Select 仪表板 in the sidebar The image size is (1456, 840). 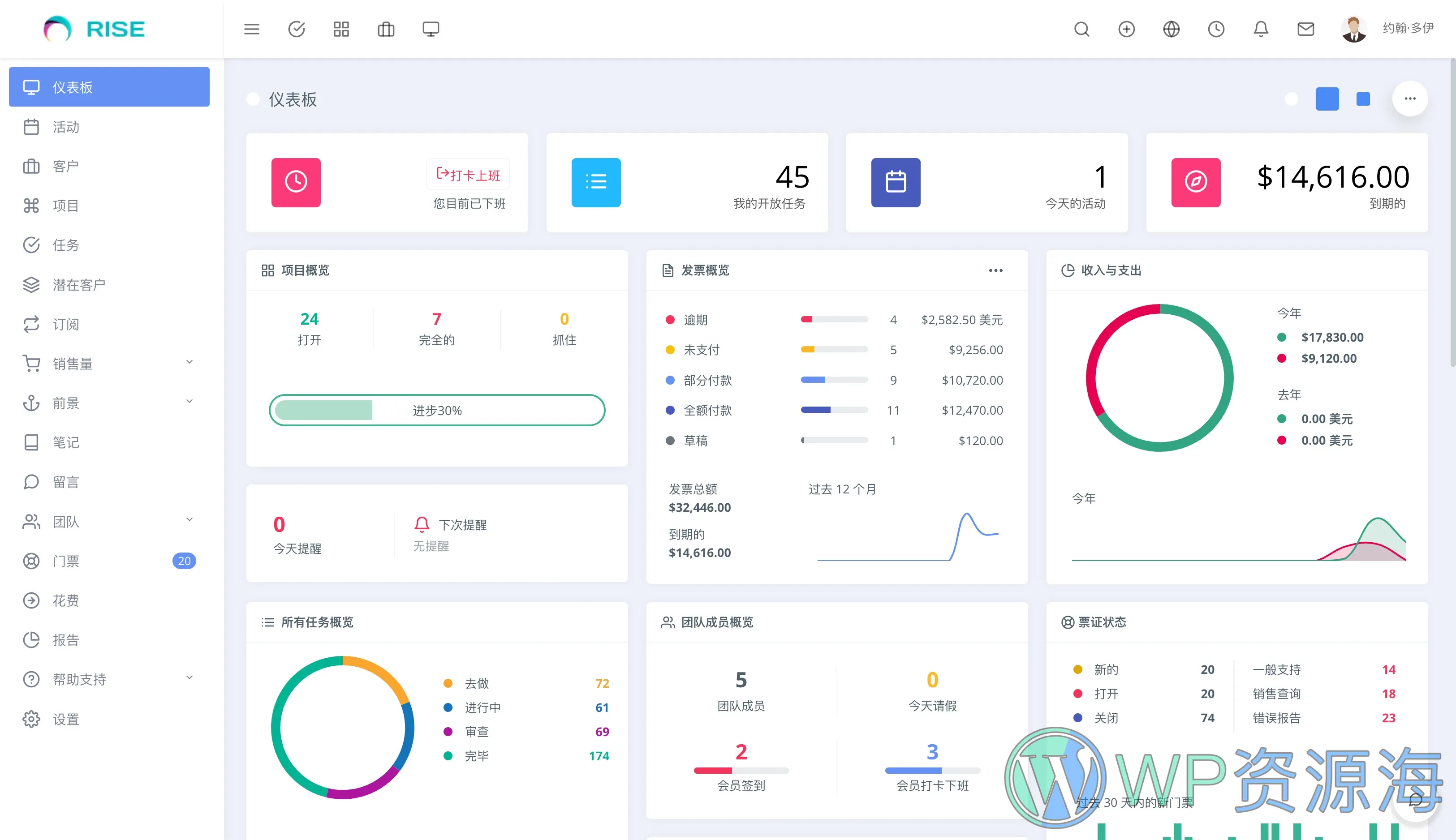pyautogui.click(x=109, y=87)
